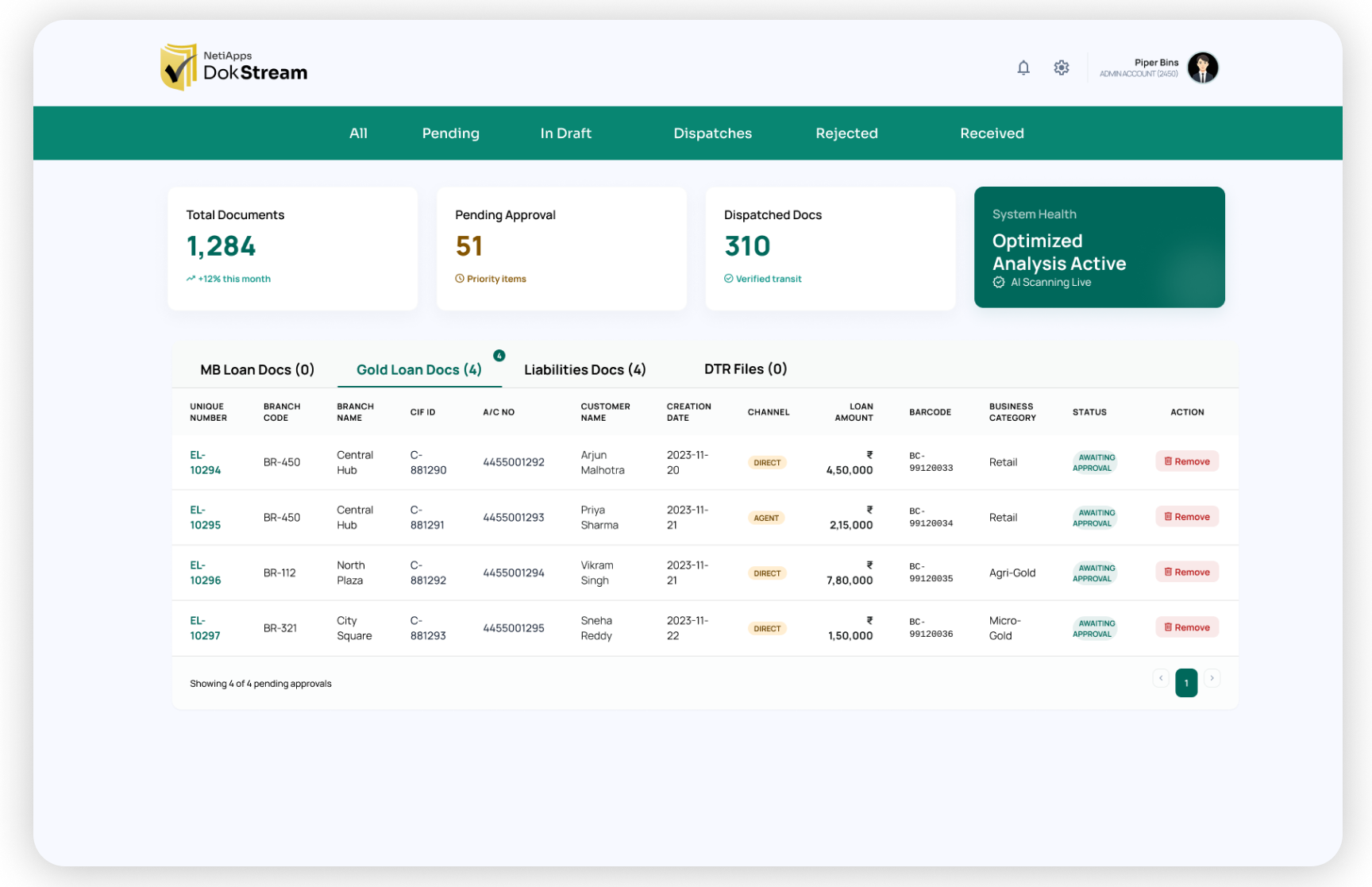Viewport: 1372px width, 887px height.
Task: Toggle the DIRECT channel badge for Vikram Singh
Action: click(x=766, y=573)
